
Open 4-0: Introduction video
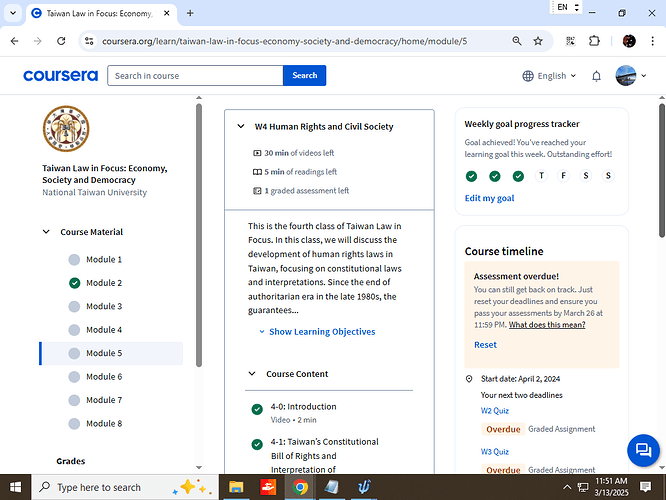[x=303, y=407]
